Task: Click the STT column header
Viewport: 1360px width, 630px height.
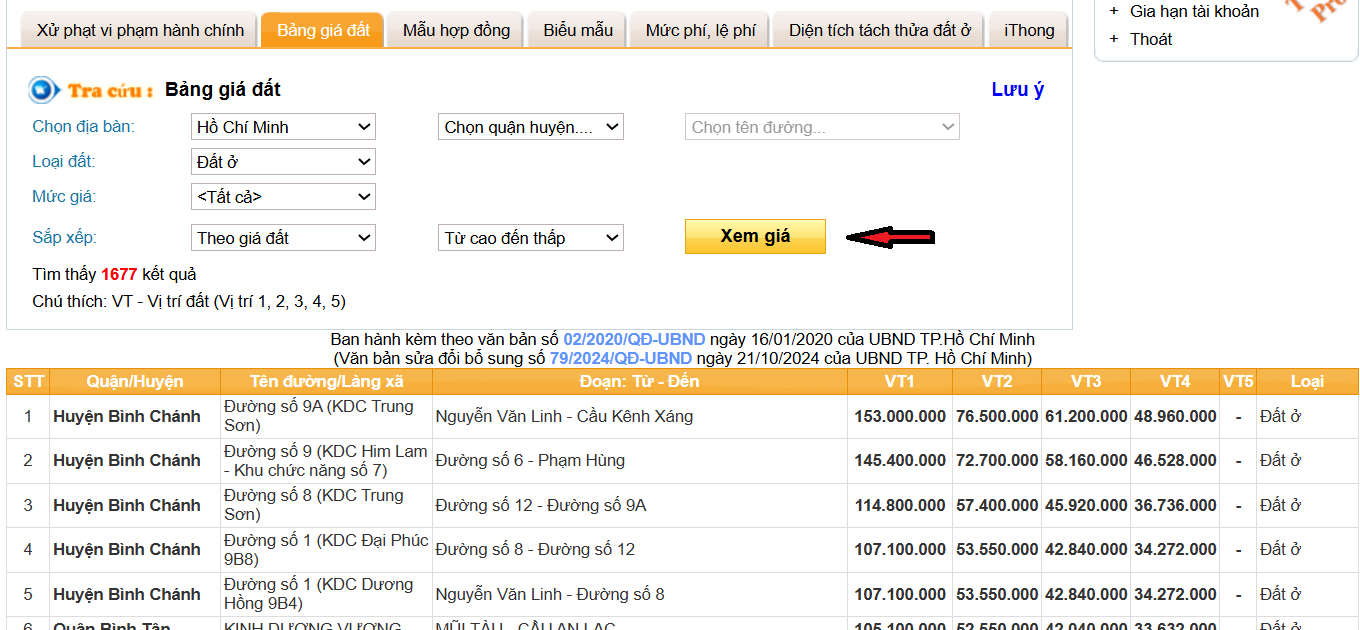Action: [29, 382]
